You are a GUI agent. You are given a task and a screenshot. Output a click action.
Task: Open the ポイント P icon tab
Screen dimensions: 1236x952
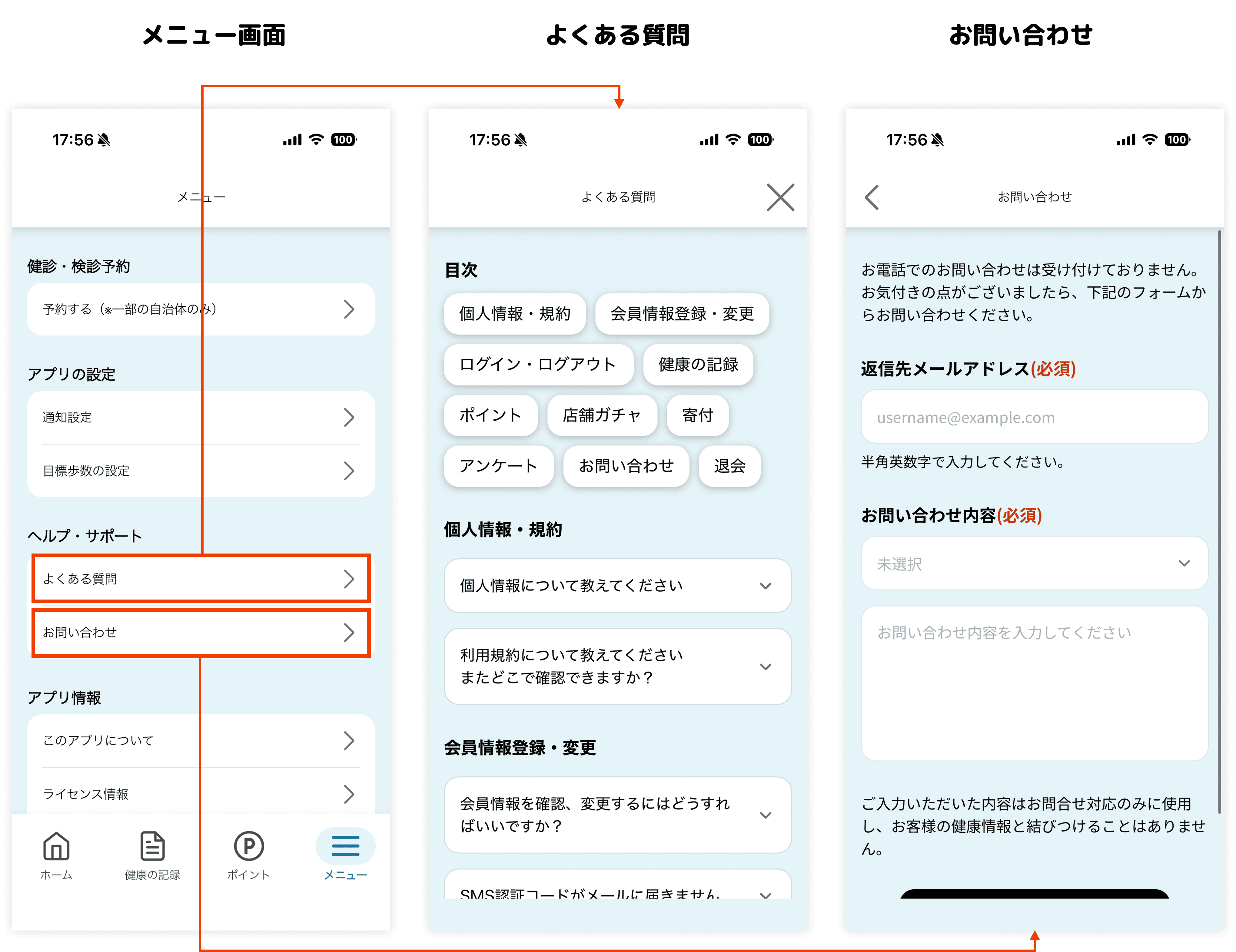coord(248,846)
